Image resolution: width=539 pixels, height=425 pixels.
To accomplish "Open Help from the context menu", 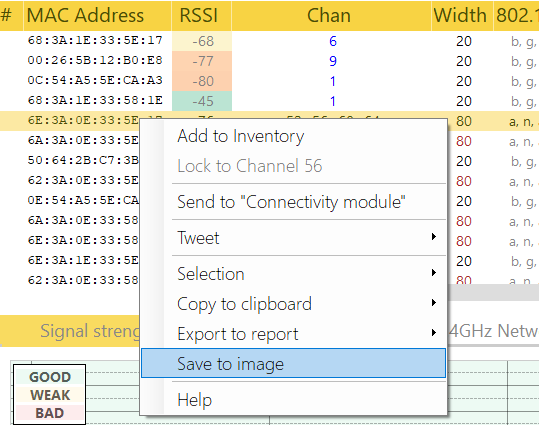I will (x=294, y=400).
